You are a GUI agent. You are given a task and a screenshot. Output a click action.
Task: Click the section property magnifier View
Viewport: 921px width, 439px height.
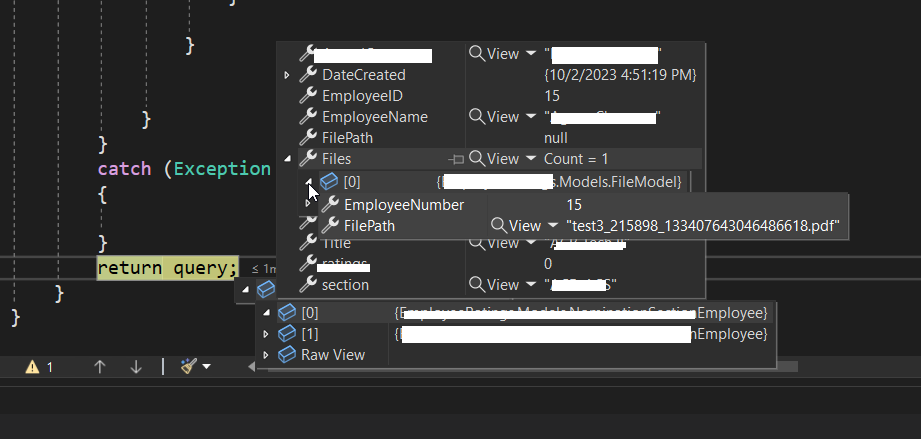pos(494,285)
